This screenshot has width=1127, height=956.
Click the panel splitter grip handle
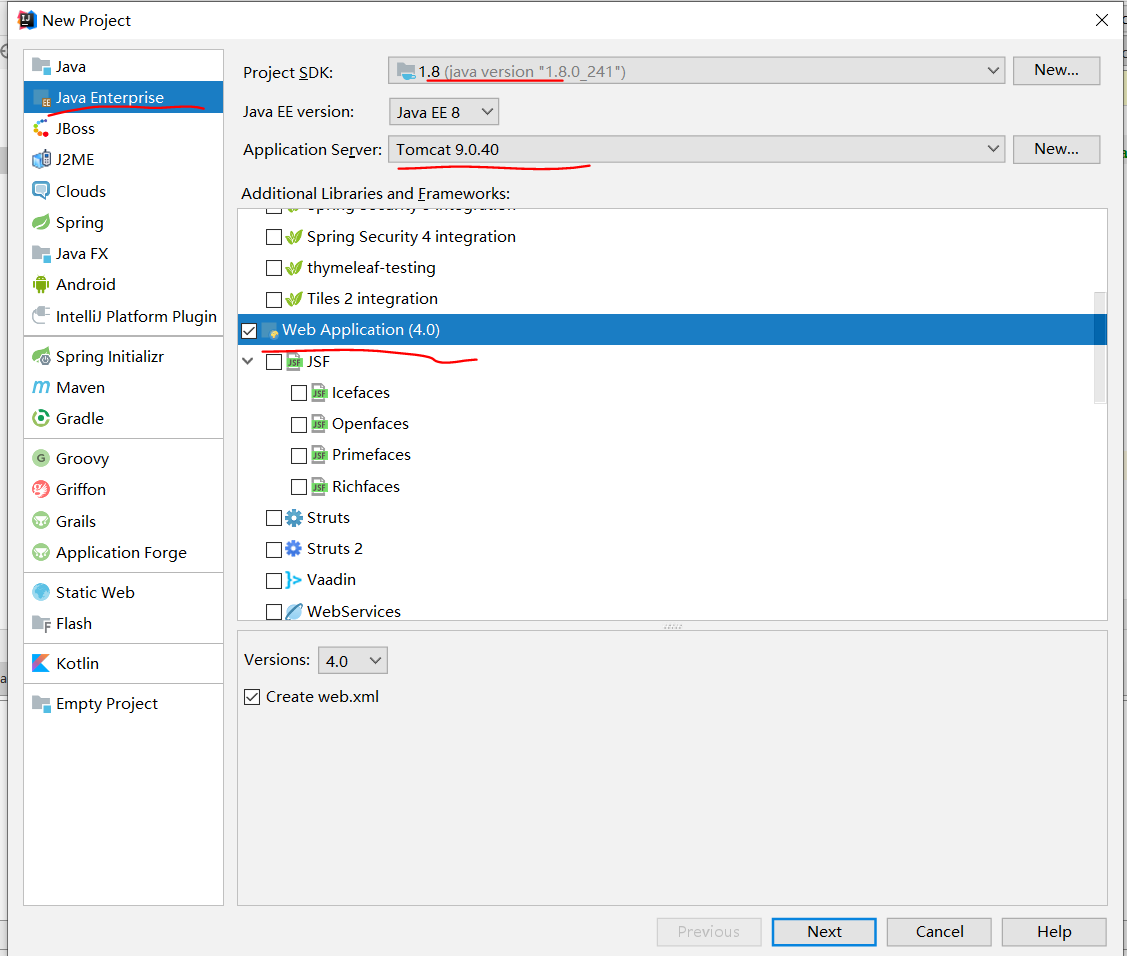(x=673, y=627)
